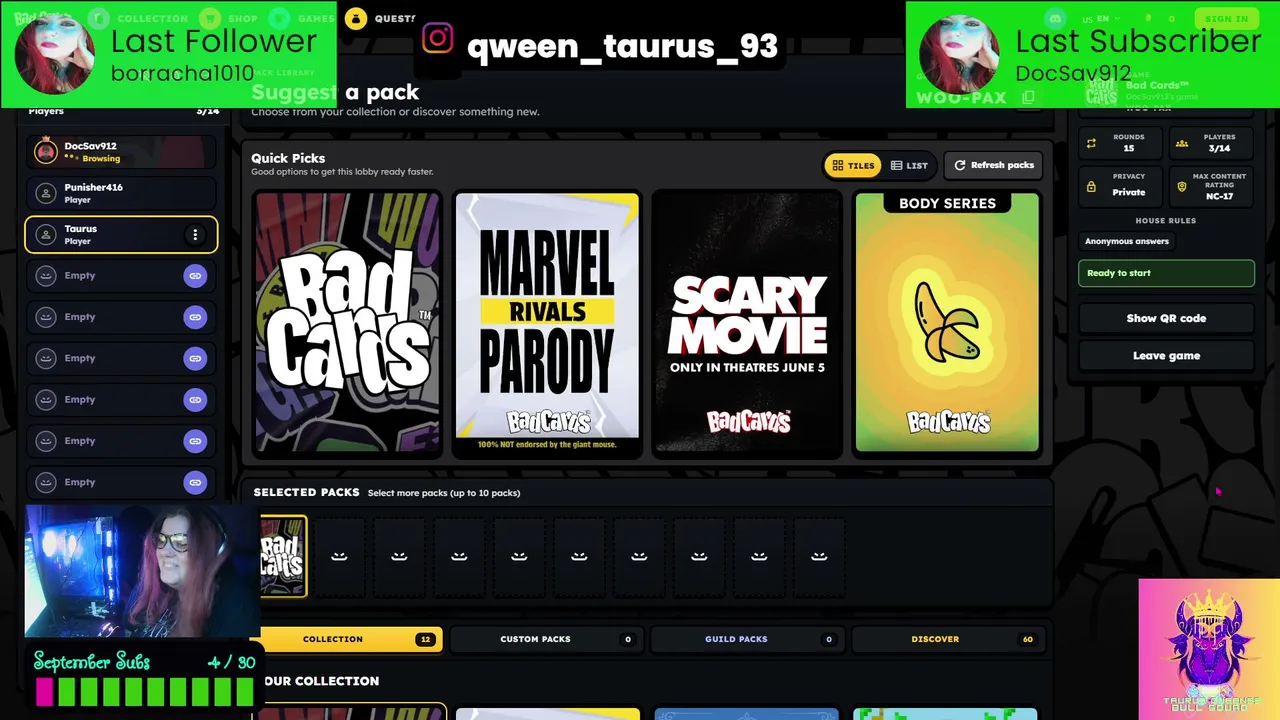The height and width of the screenshot is (720, 1280).
Task: Click the Collection count badge 12
Action: [x=426, y=639]
